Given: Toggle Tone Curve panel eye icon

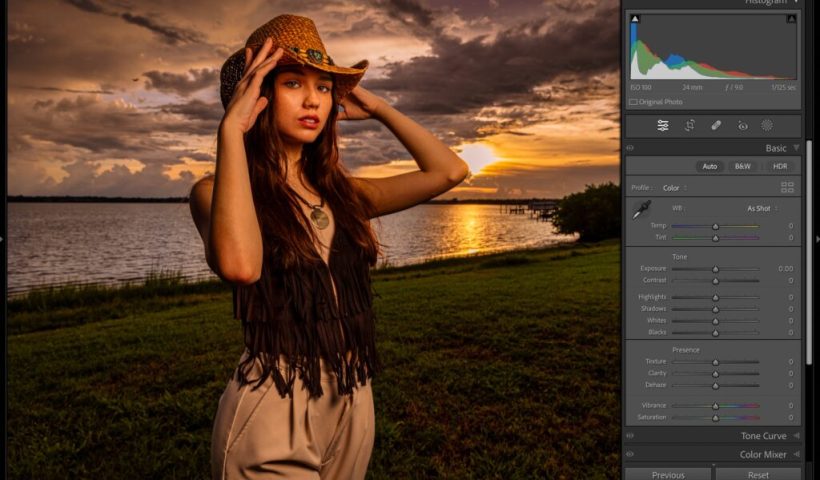Looking at the screenshot, I should point(630,436).
